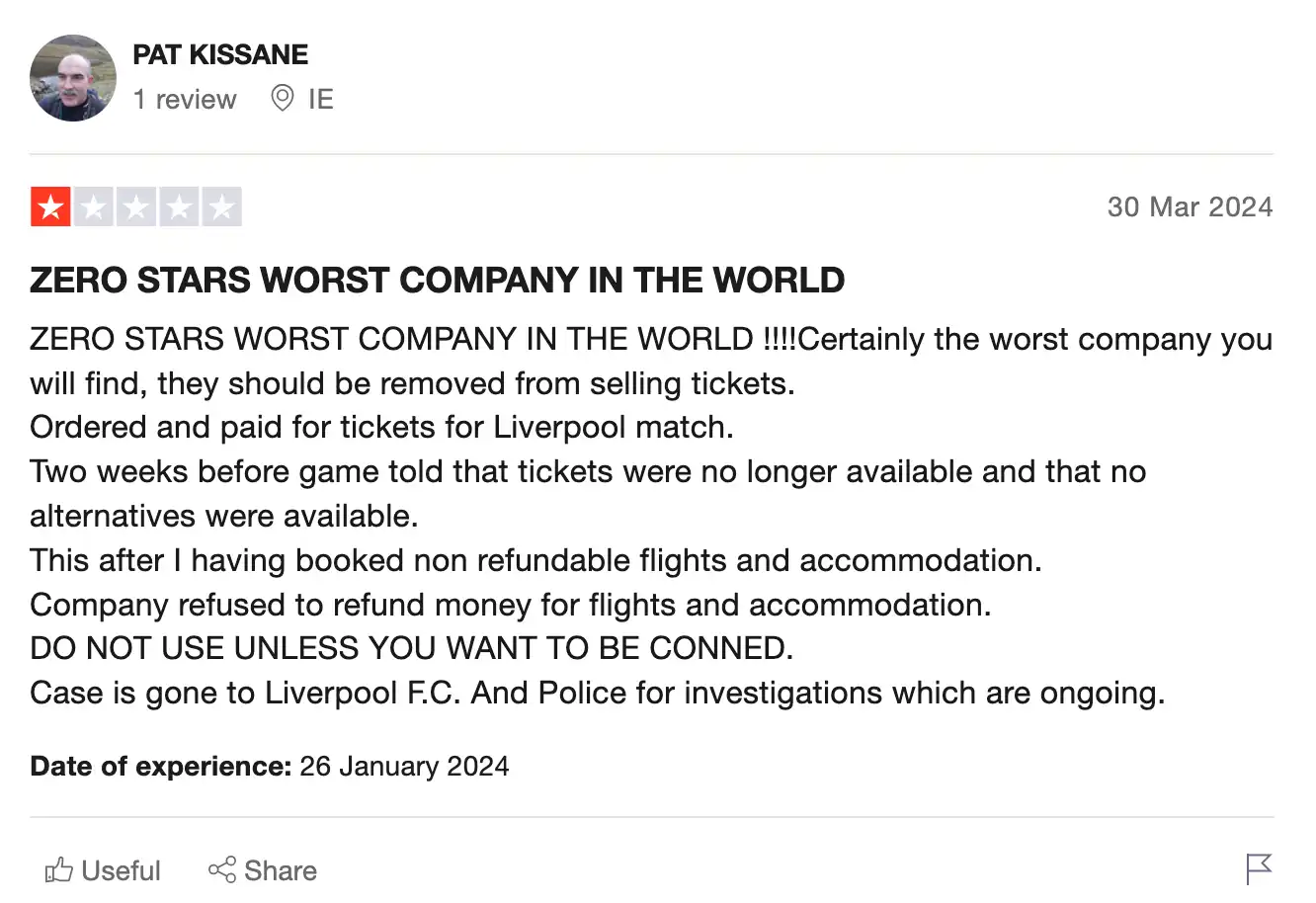The width and height of the screenshot is (1316, 903).
Task: Select the fifth gray rating star
Action: (221, 206)
